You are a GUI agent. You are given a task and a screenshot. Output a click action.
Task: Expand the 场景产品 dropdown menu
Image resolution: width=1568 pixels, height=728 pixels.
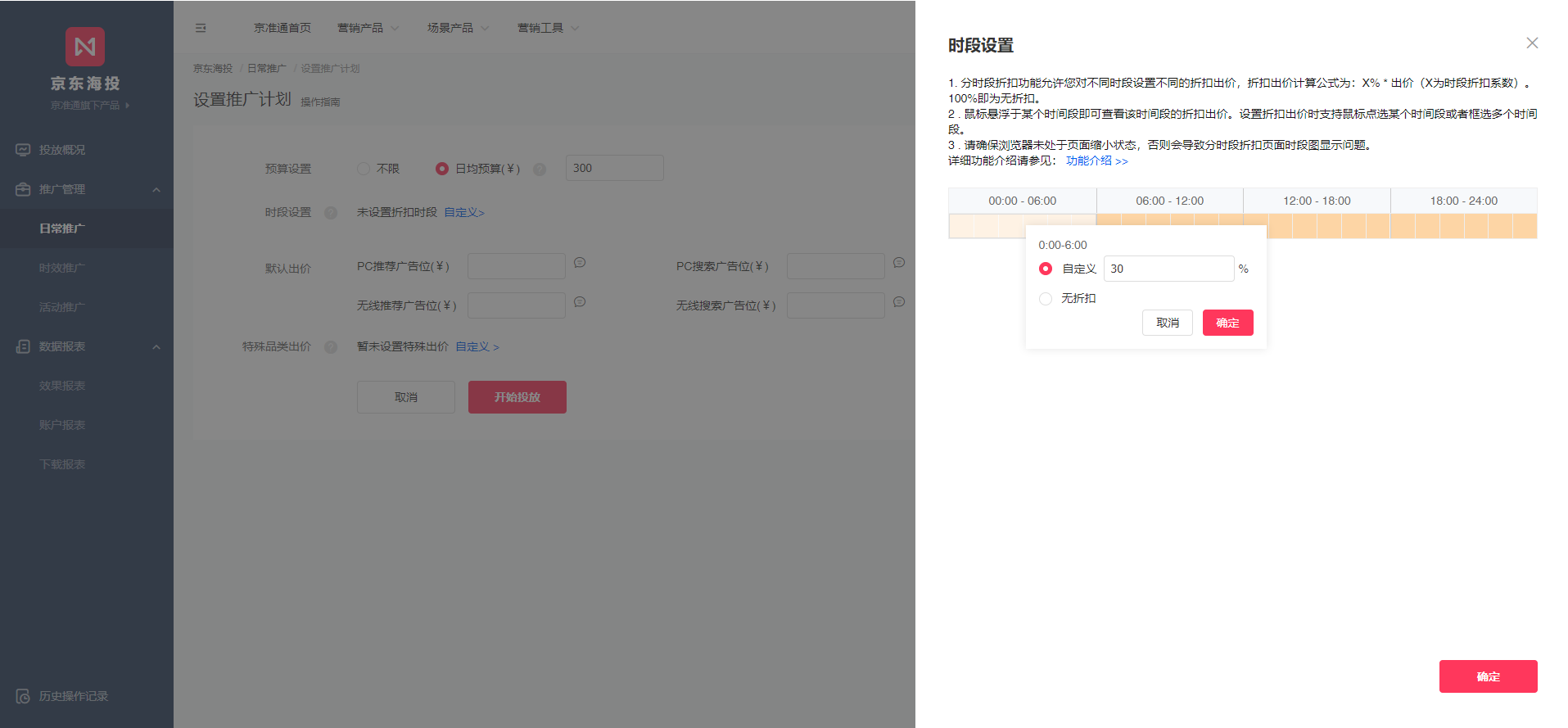coord(458,28)
